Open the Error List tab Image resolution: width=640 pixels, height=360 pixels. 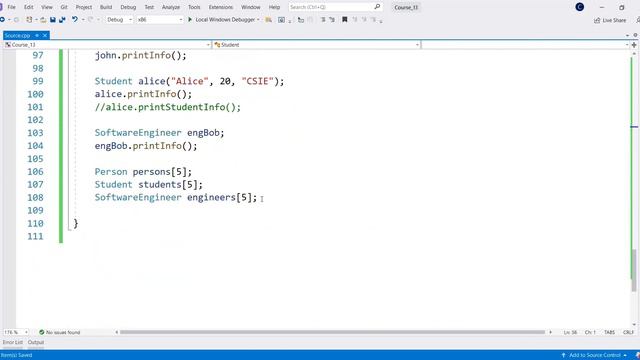[x=13, y=342]
